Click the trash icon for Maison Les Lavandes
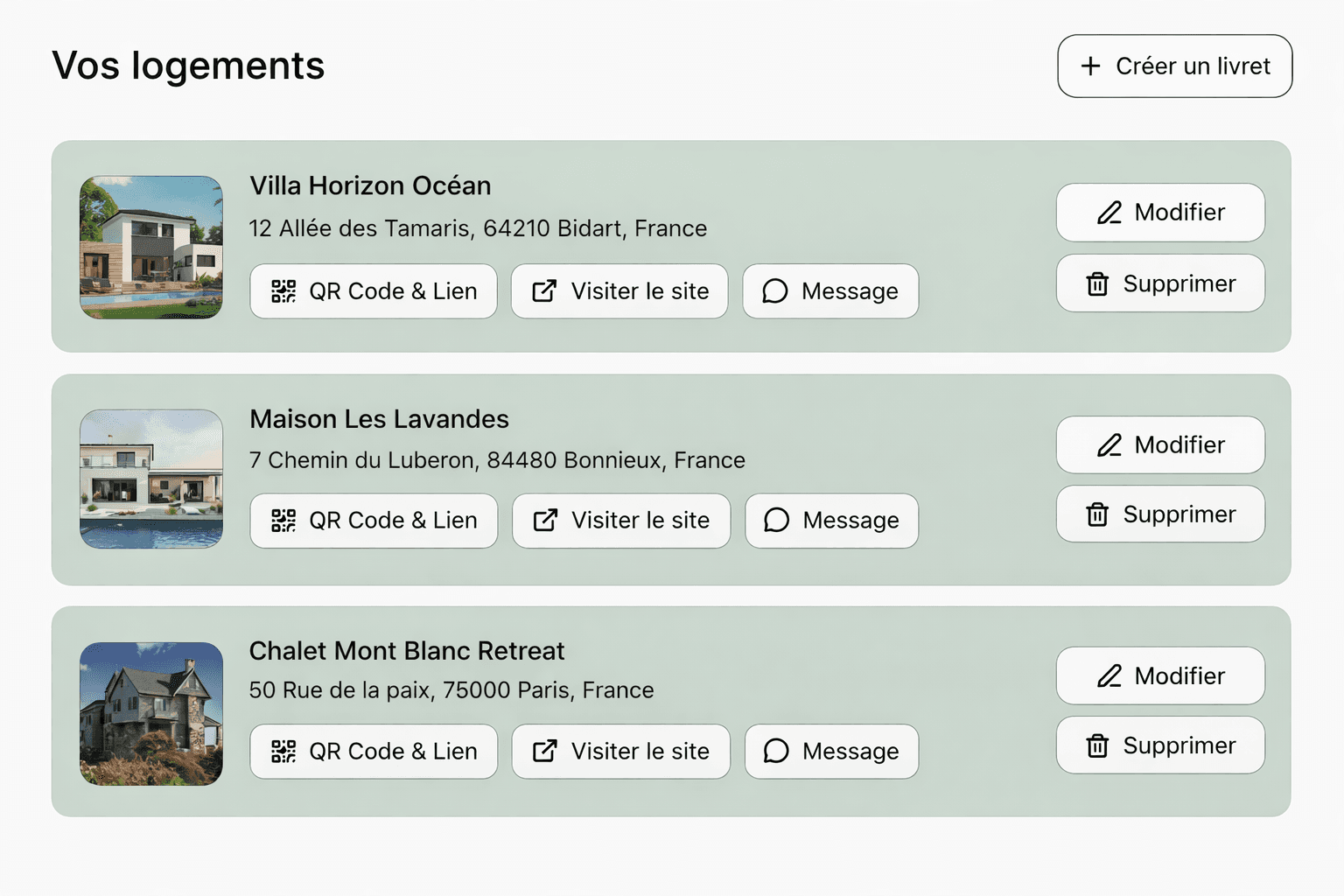Screen dimensions: 1344x896 point(1096,514)
